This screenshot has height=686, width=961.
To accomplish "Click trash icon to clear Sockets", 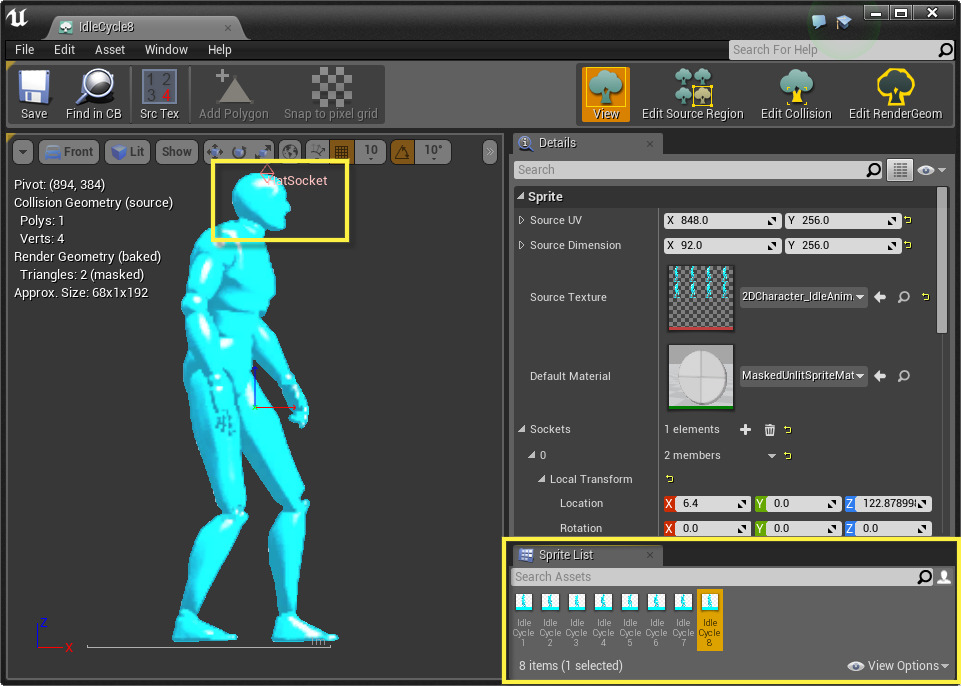I will [x=769, y=430].
